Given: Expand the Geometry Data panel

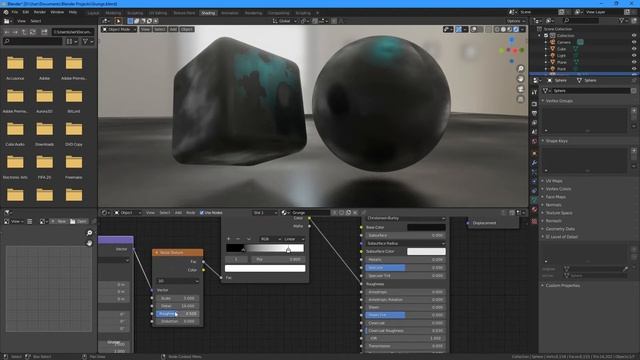Looking at the screenshot, I should pyautogui.click(x=560, y=229).
